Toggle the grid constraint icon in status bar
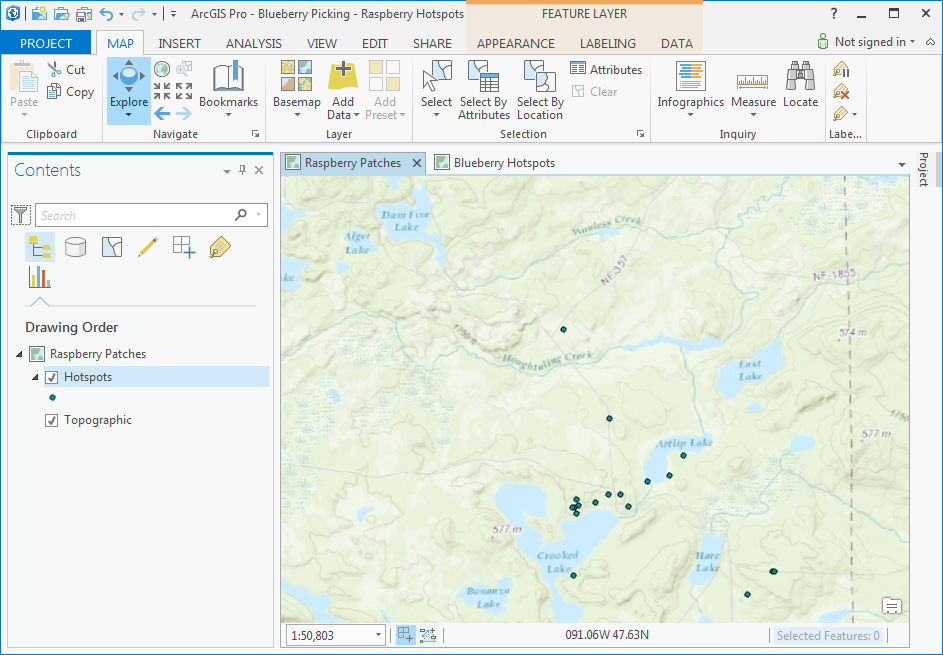 (428, 635)
